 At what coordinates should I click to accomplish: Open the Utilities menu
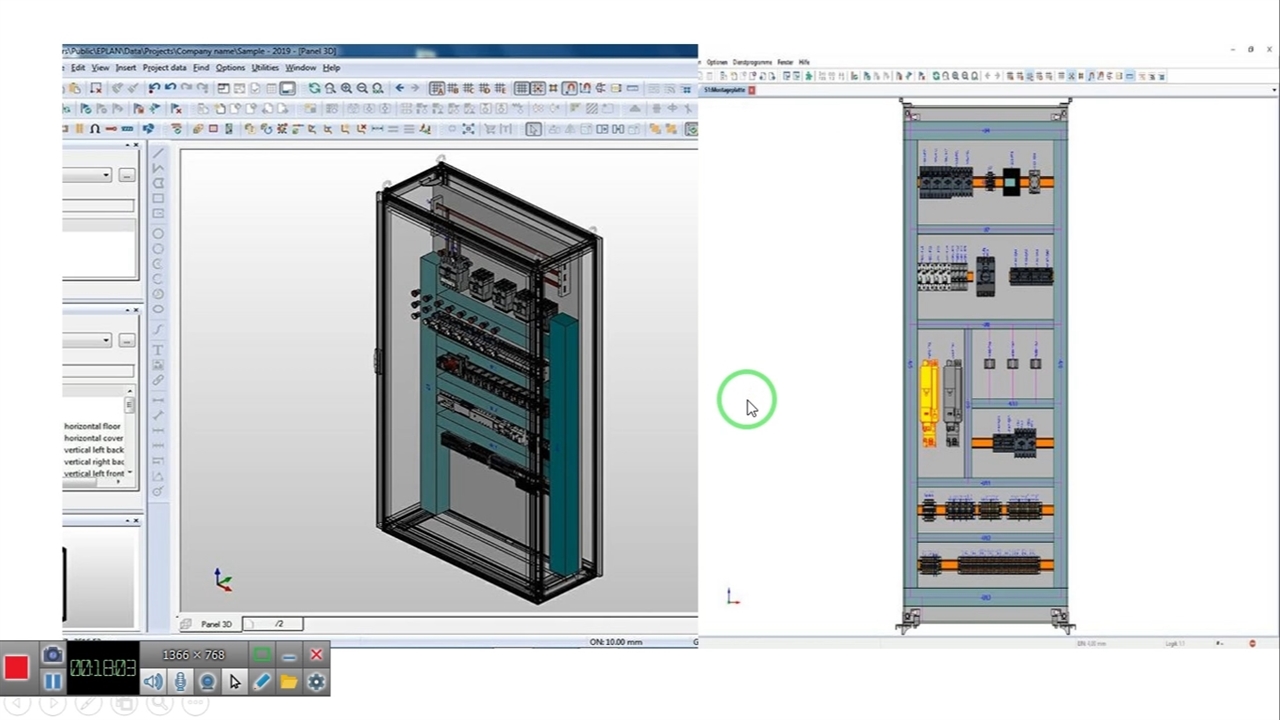click(265, 68)
